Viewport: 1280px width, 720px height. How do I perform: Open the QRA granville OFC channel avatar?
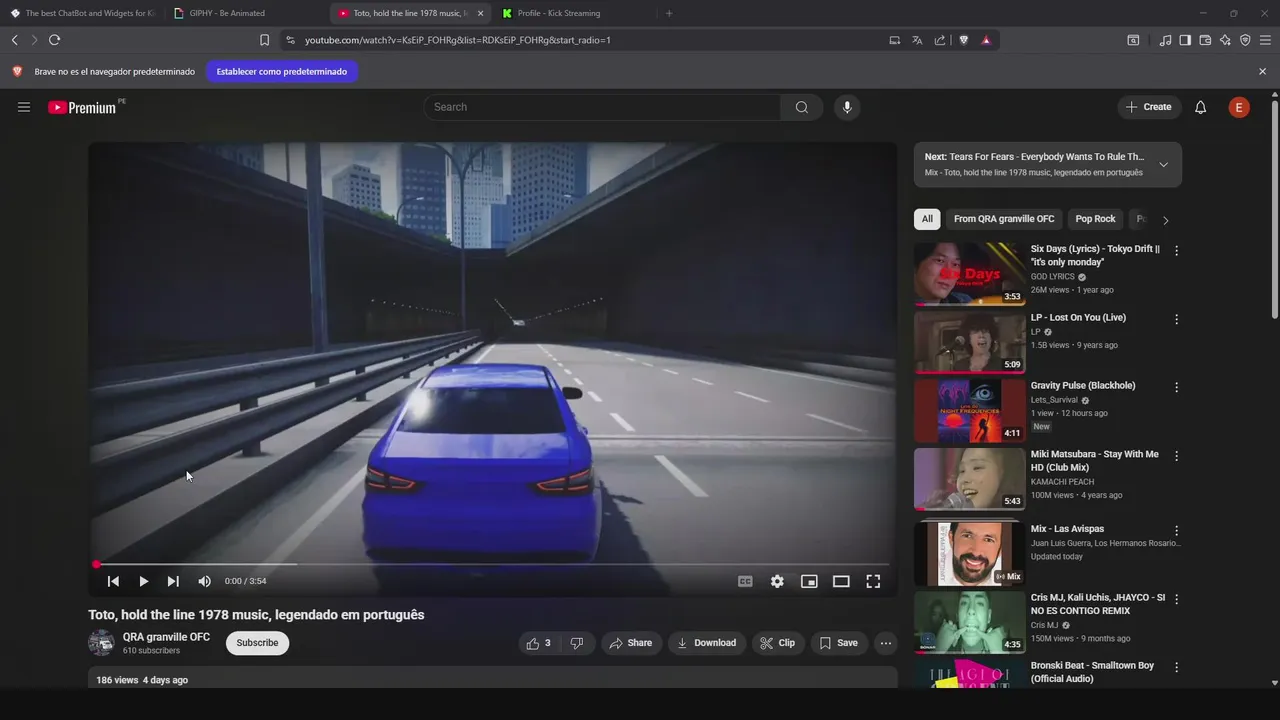[101, 643]
